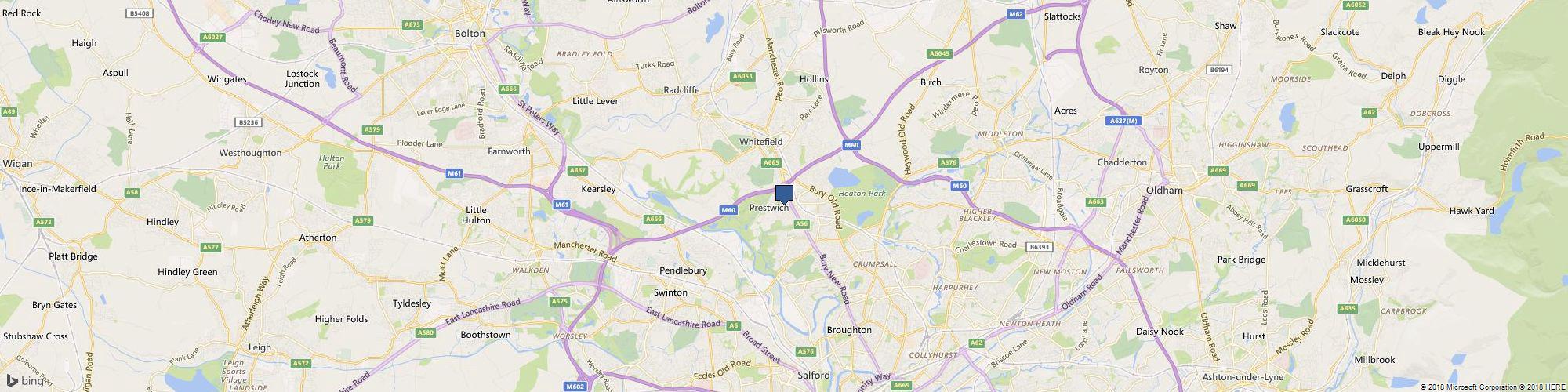Image resolution: width=1568 pixels, height=392 pixels.
Task: Click the M602 motorway shield near Eccles
Action: tap(575, 386)
